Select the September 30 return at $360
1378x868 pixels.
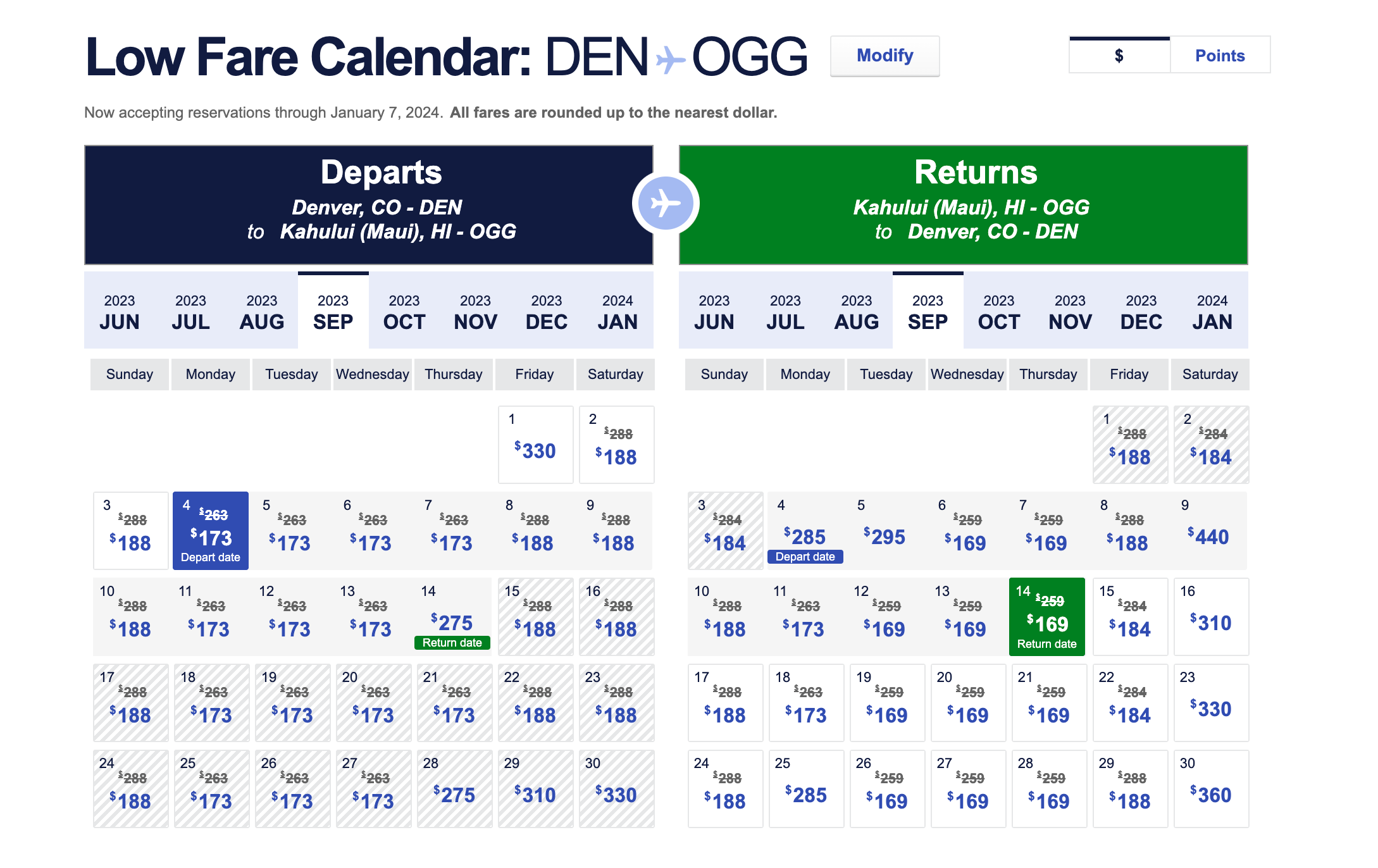[1210, 789]
